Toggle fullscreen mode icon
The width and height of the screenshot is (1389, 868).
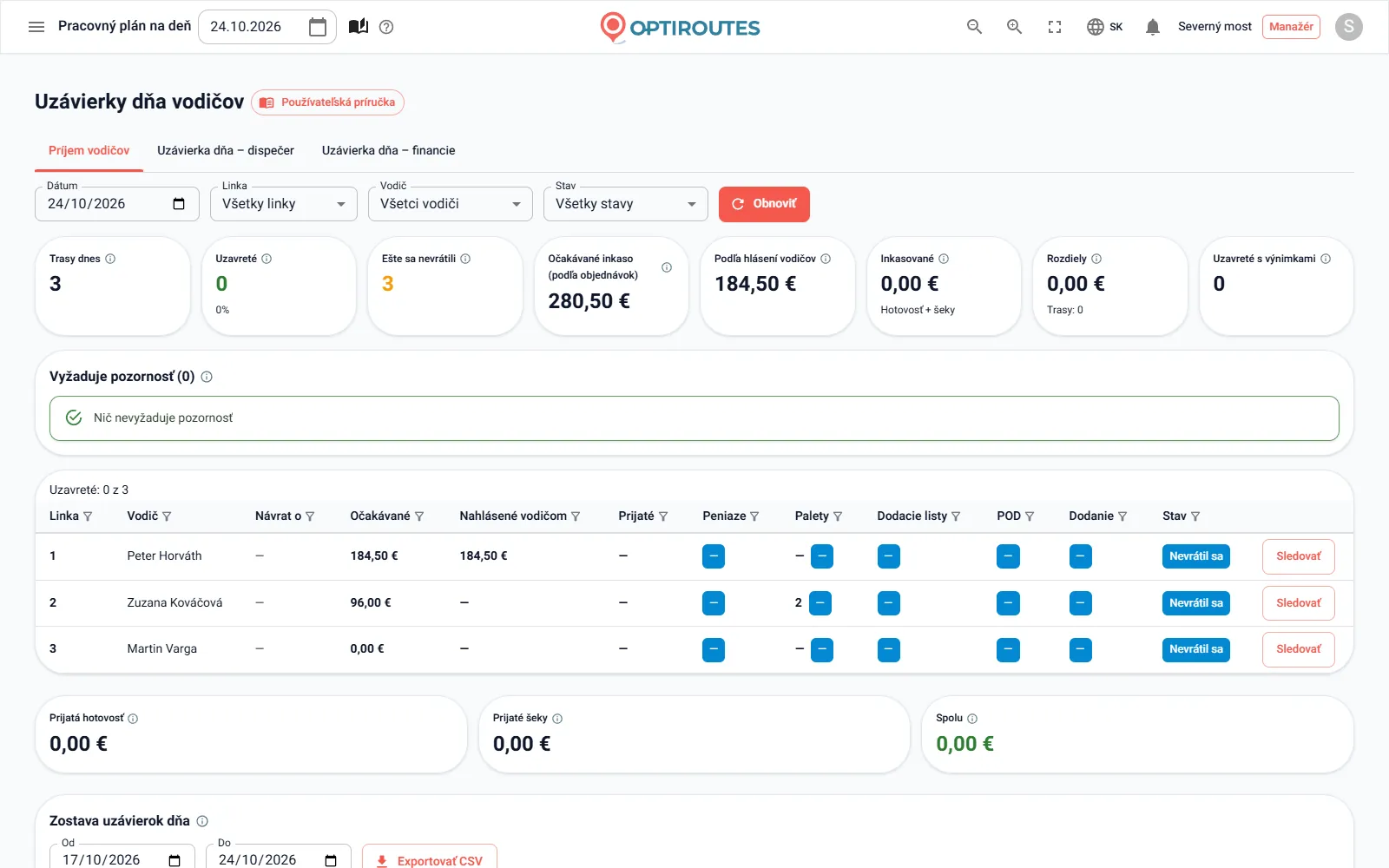[1055, 27]
